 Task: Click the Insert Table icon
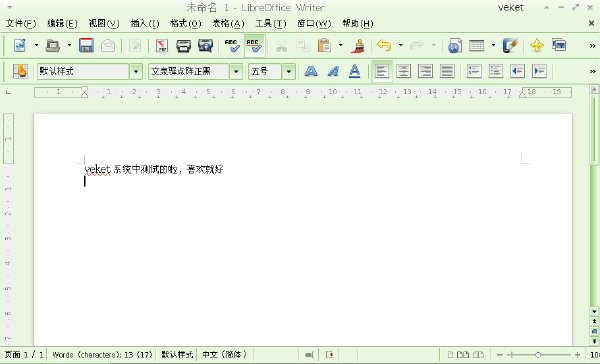tap(476, 46)
